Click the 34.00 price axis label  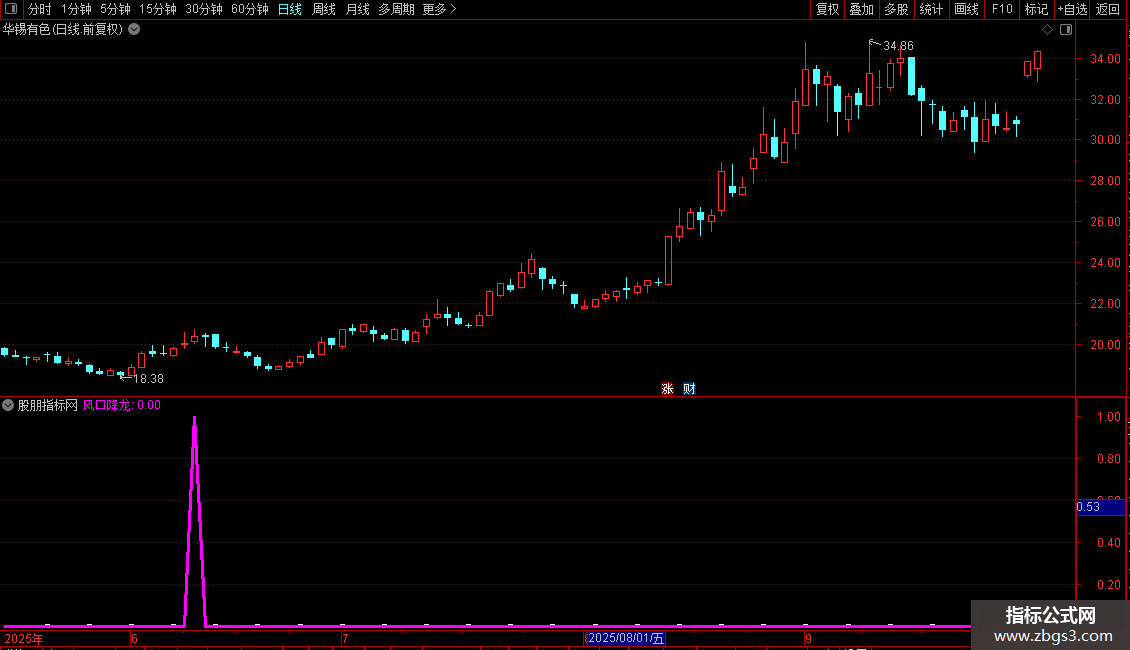1105,58
